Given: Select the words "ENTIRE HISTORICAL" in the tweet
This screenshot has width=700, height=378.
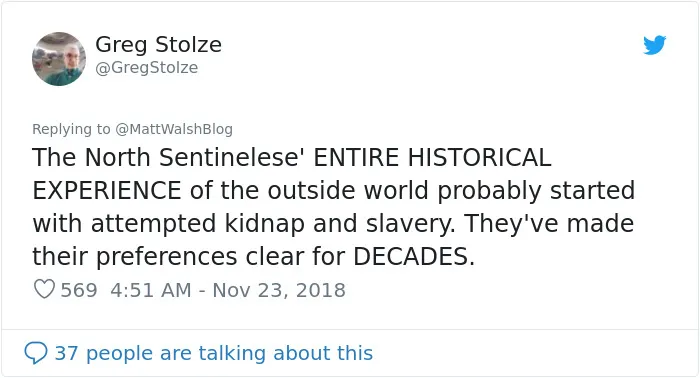Looking at the screenshot, I should pyautogui.click(x=432, y=158).
